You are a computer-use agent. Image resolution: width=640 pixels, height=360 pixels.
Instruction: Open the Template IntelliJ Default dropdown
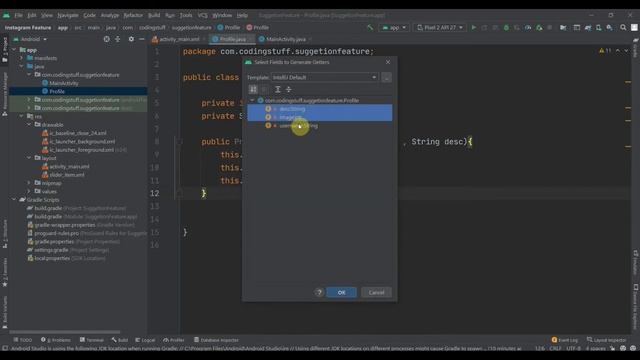(x=324, y=77)
